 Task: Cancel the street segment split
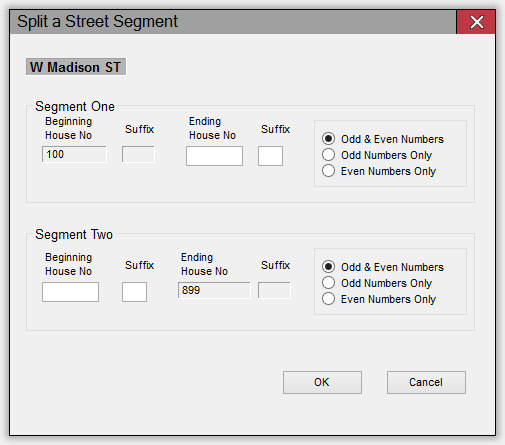(x=426, y=382)
